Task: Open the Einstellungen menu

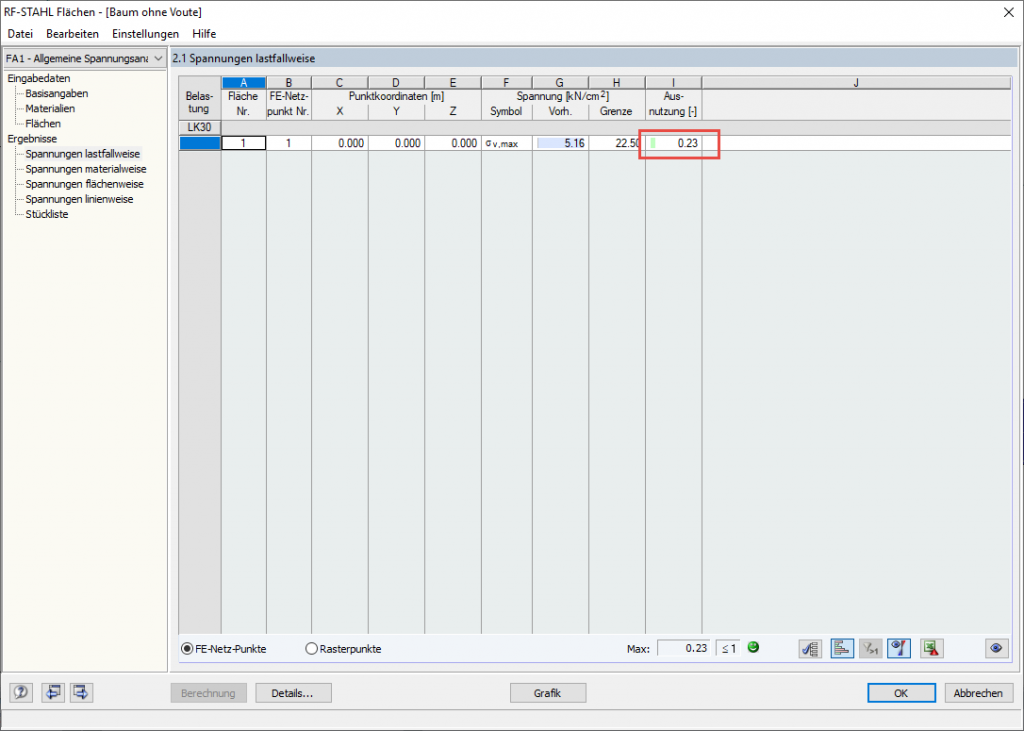Action: (x=146, y=33)
